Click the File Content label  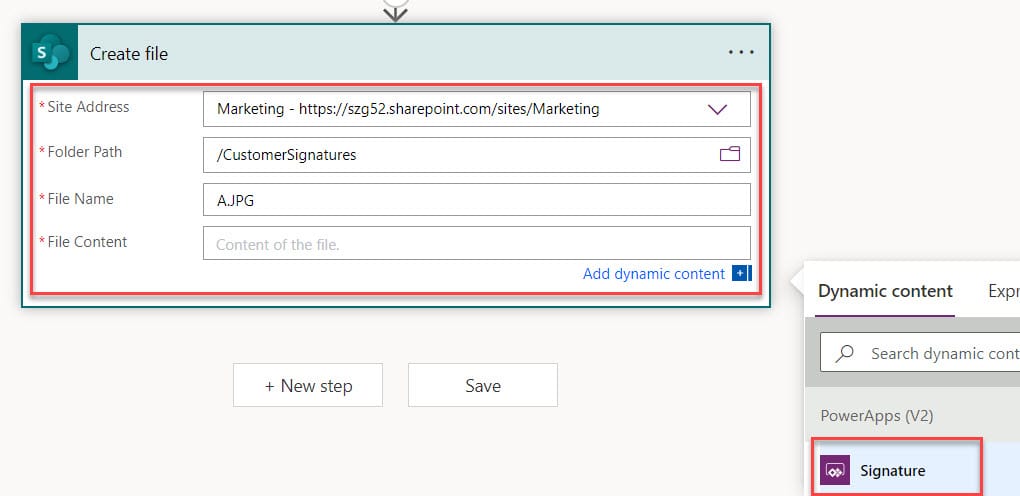click(x=87, y=241)
